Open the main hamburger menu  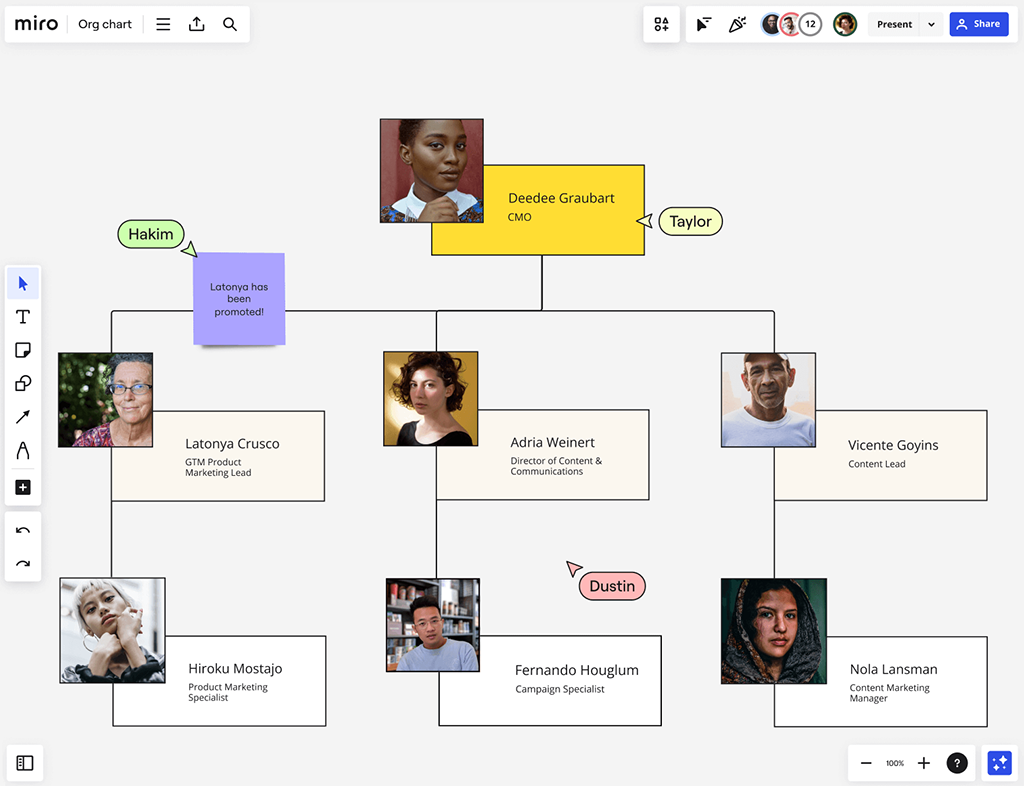point(163,24)
